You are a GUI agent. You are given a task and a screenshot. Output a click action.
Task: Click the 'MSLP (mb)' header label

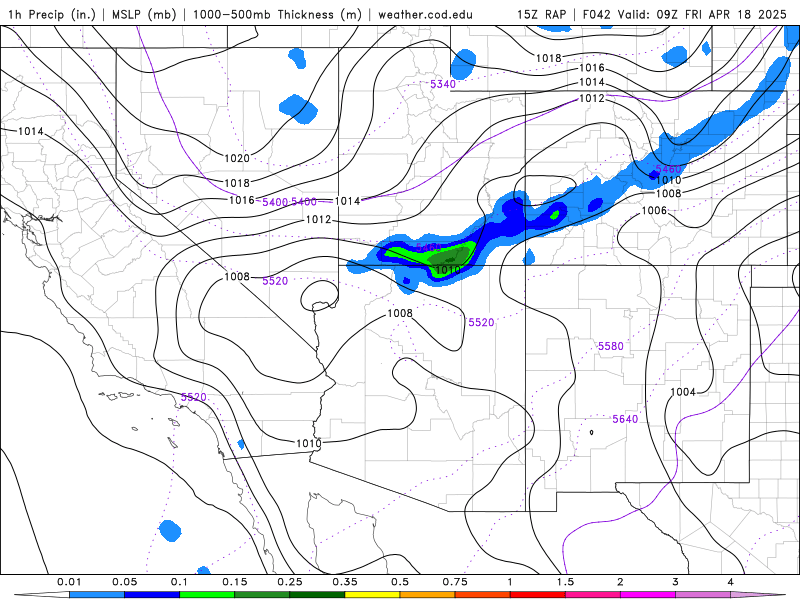(144, 14)
